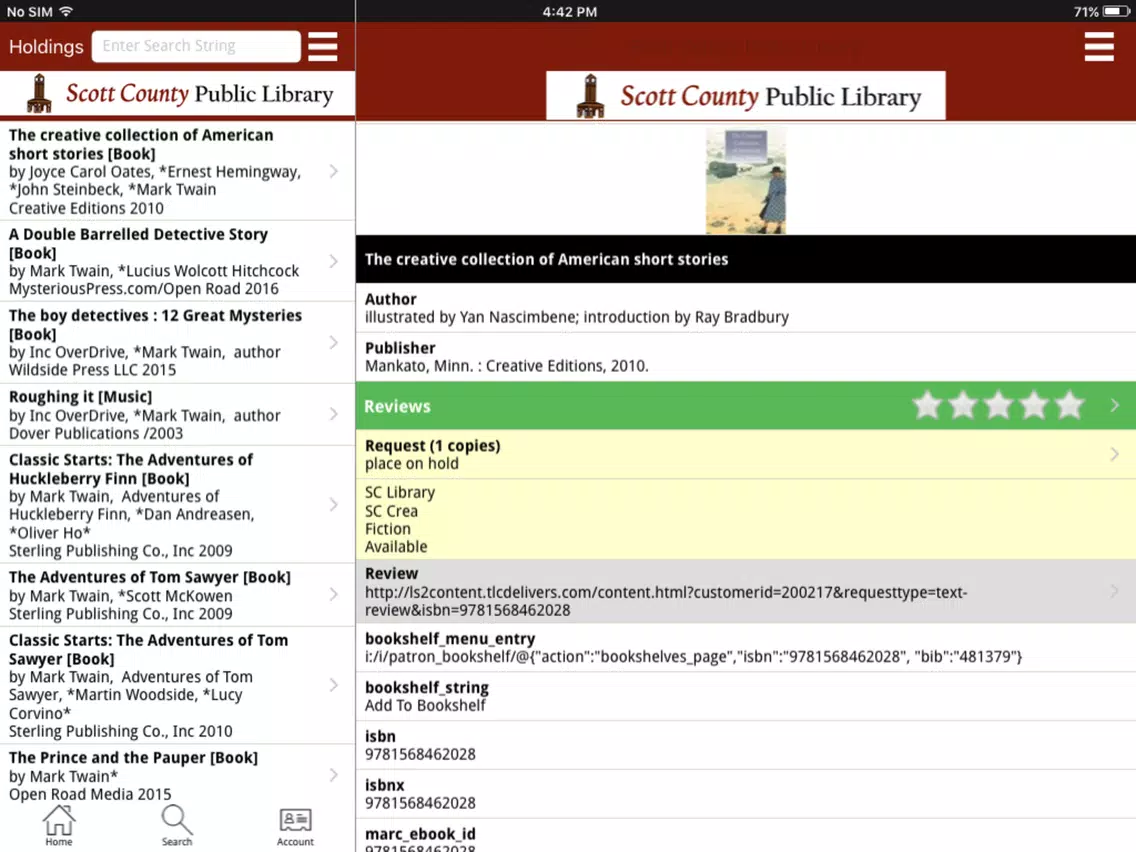Tap Request (1 copies) place on hold
1136x852 pixels.
pos(746,454)
